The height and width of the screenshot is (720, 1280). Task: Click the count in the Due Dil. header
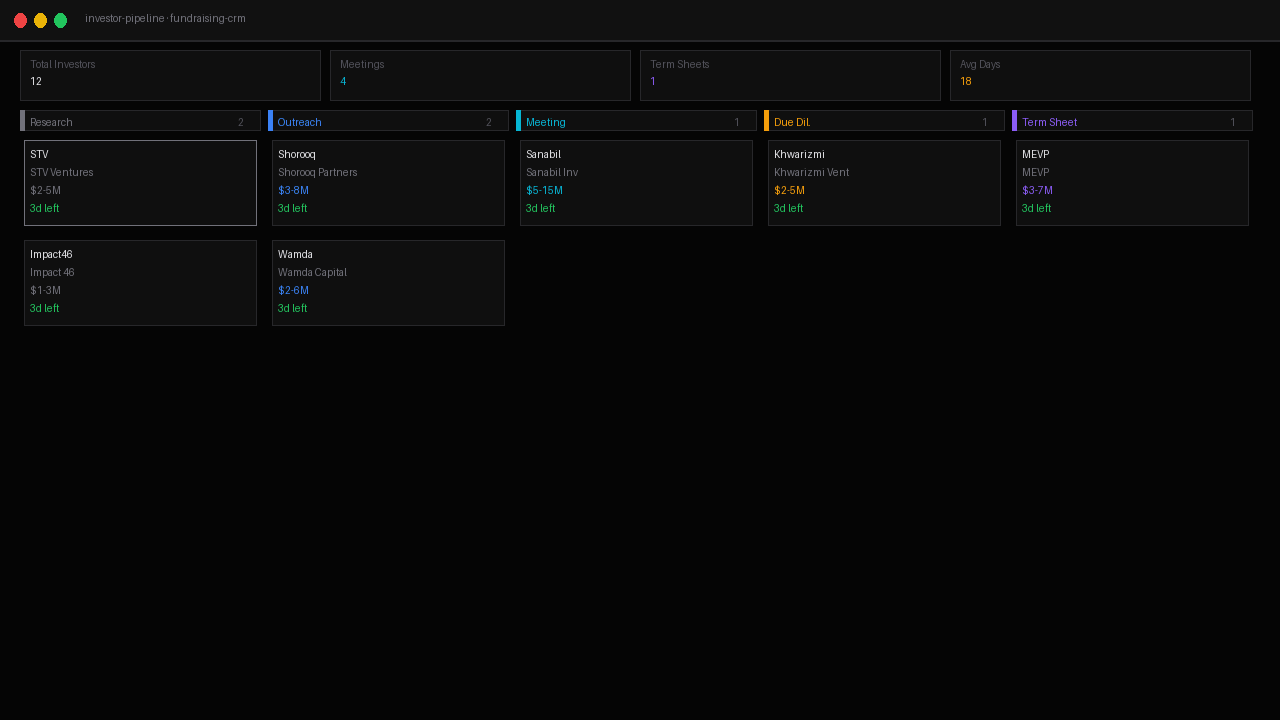point(984,122)
